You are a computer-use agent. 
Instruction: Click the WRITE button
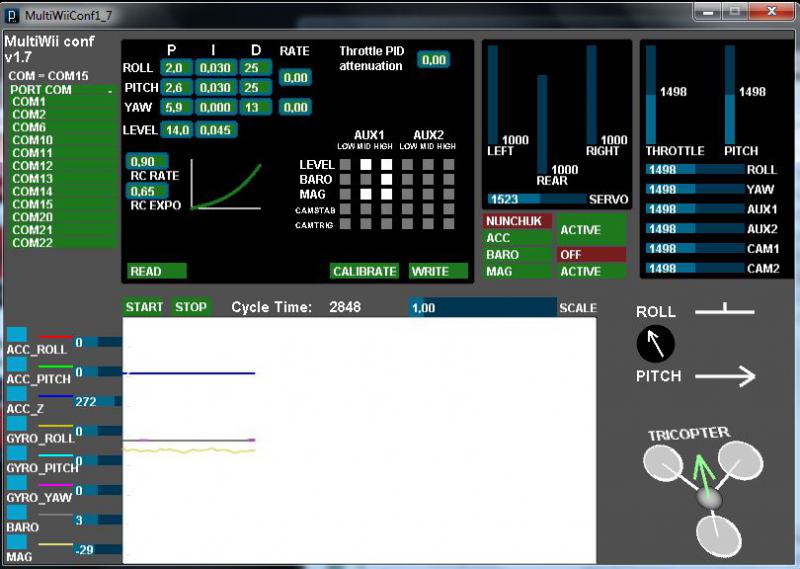click(x=438, y=271)
